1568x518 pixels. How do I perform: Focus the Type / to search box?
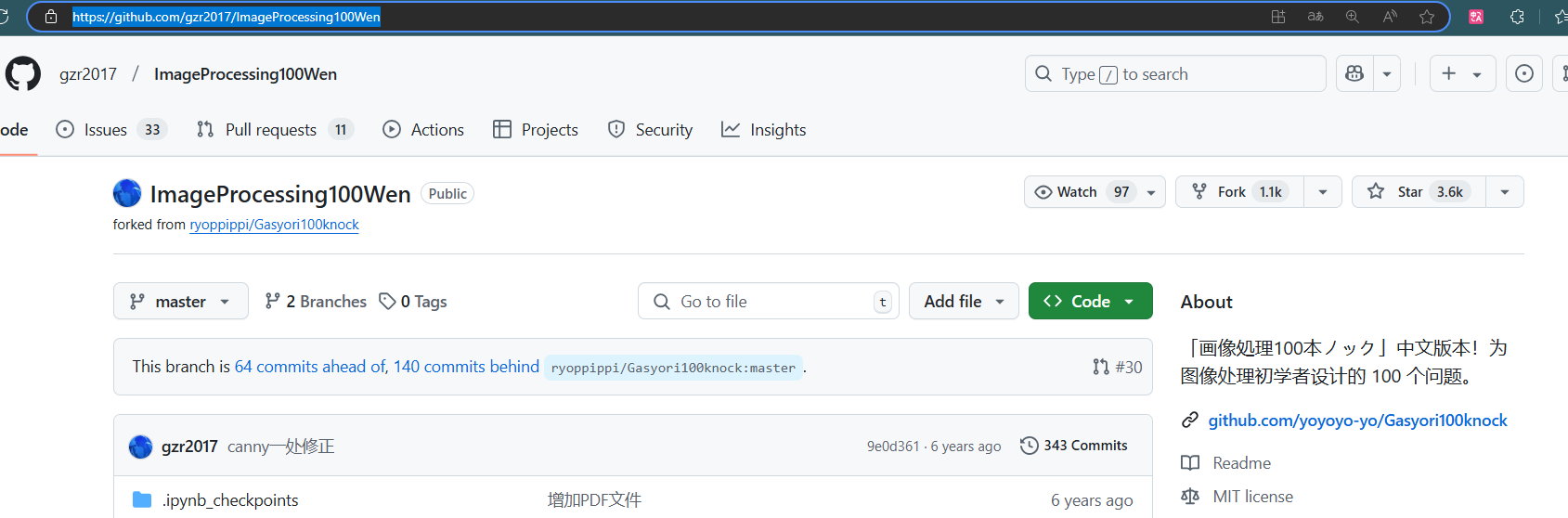point(1175,73)
